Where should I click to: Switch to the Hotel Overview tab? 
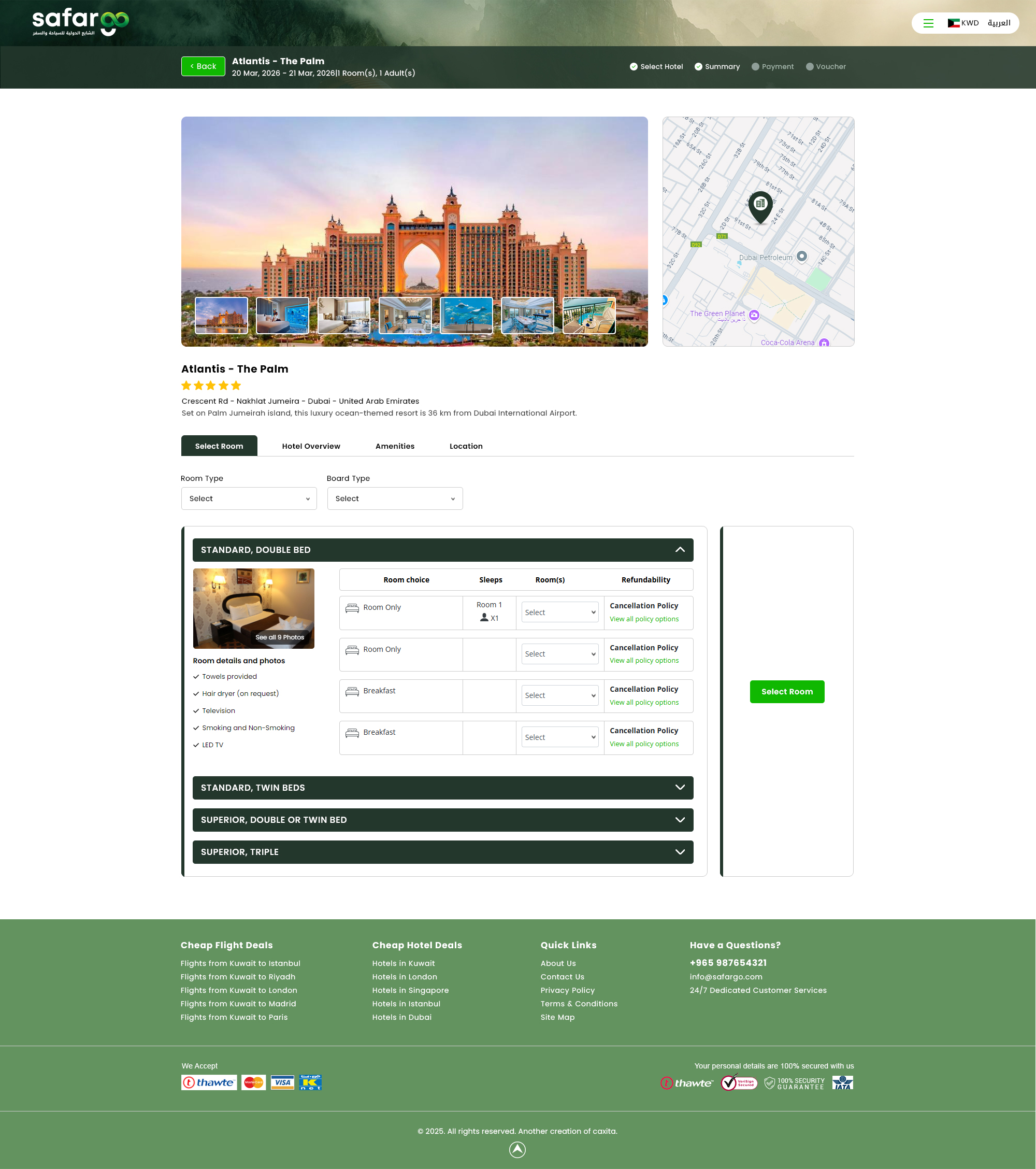point(310,446)
